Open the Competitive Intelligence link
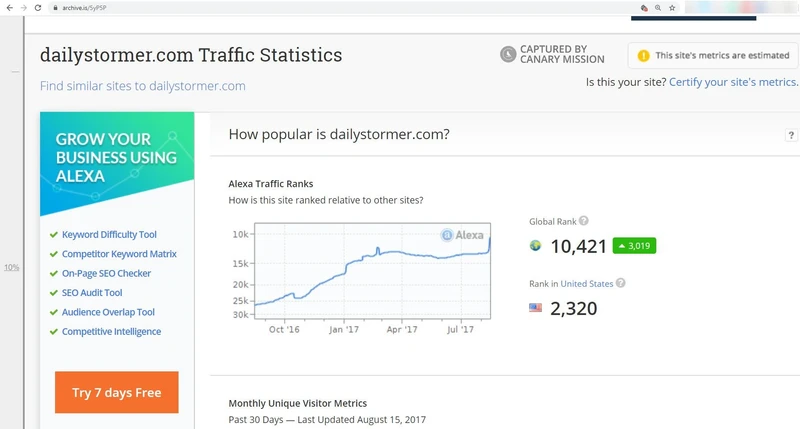Viewport: 800px width, 429px height. [x=112, y=332]
